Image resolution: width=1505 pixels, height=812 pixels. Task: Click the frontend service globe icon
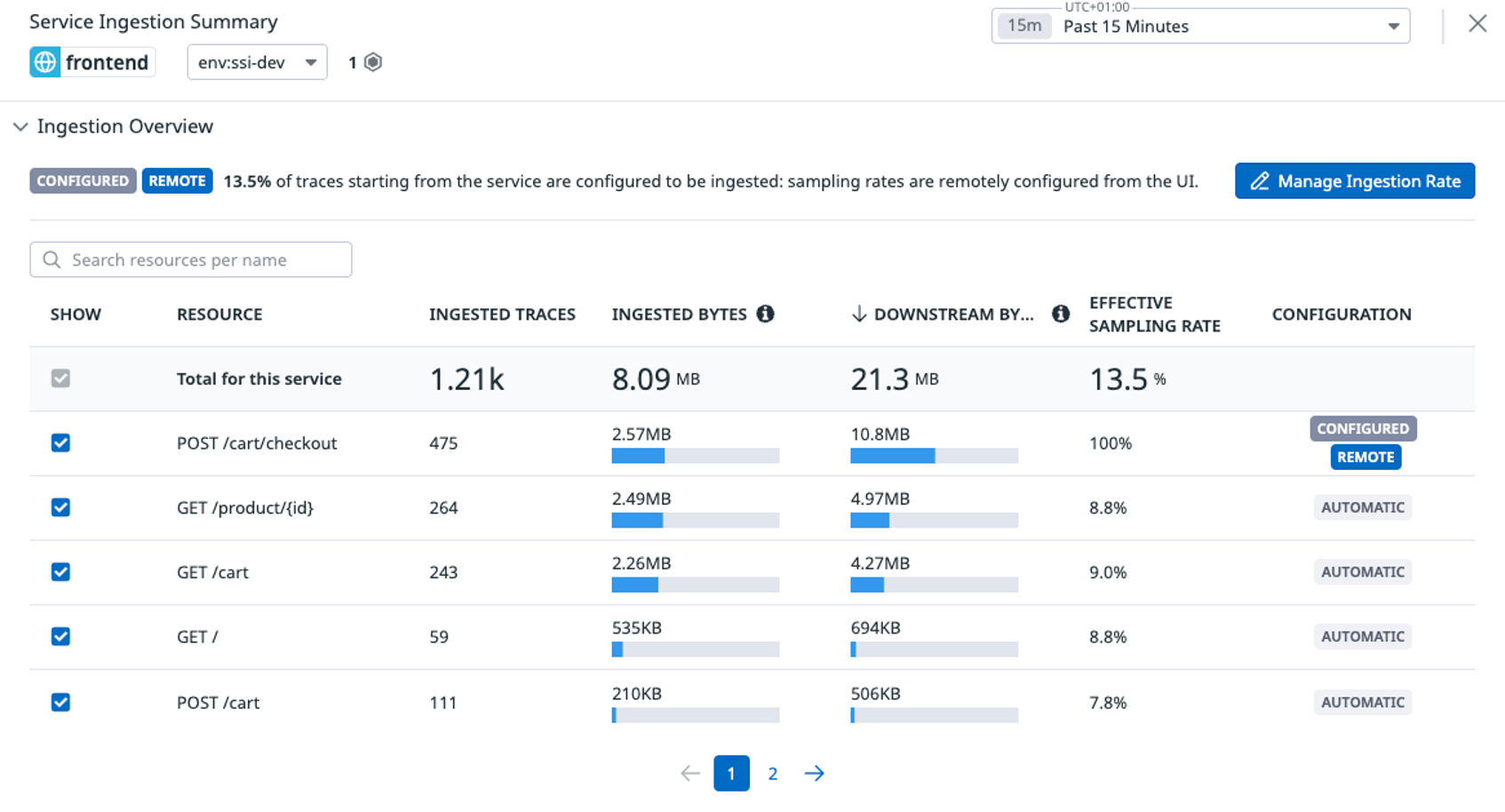[44, 62]
